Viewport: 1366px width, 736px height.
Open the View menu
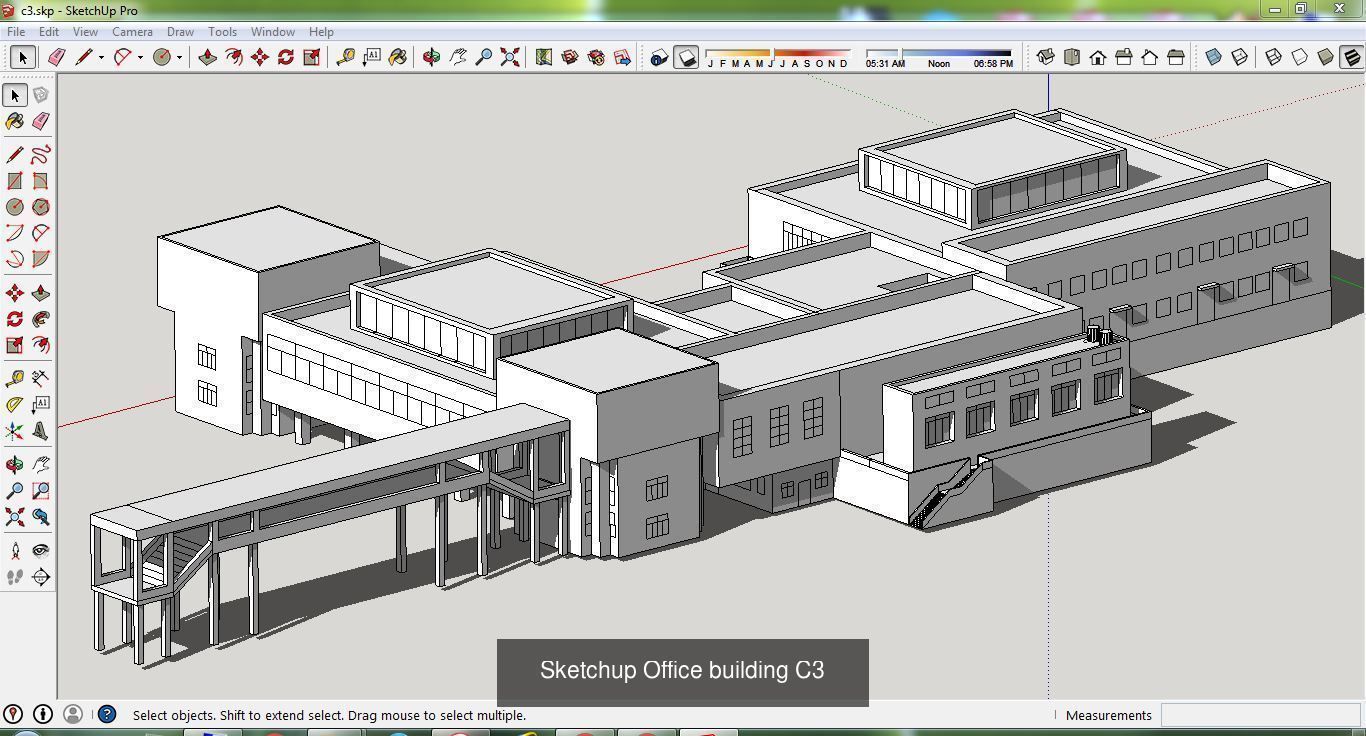pos(85,32)
